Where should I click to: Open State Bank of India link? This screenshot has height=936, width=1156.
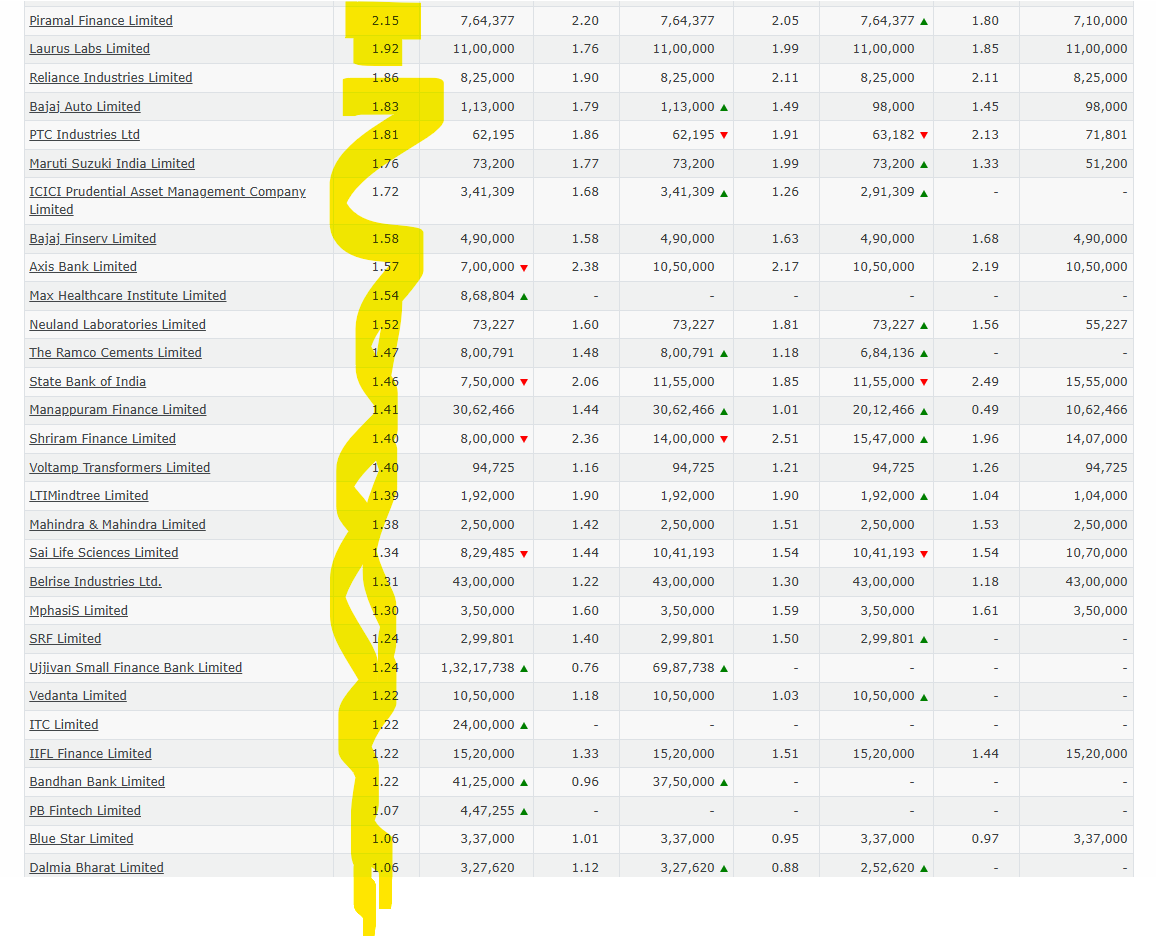[88, 382]
